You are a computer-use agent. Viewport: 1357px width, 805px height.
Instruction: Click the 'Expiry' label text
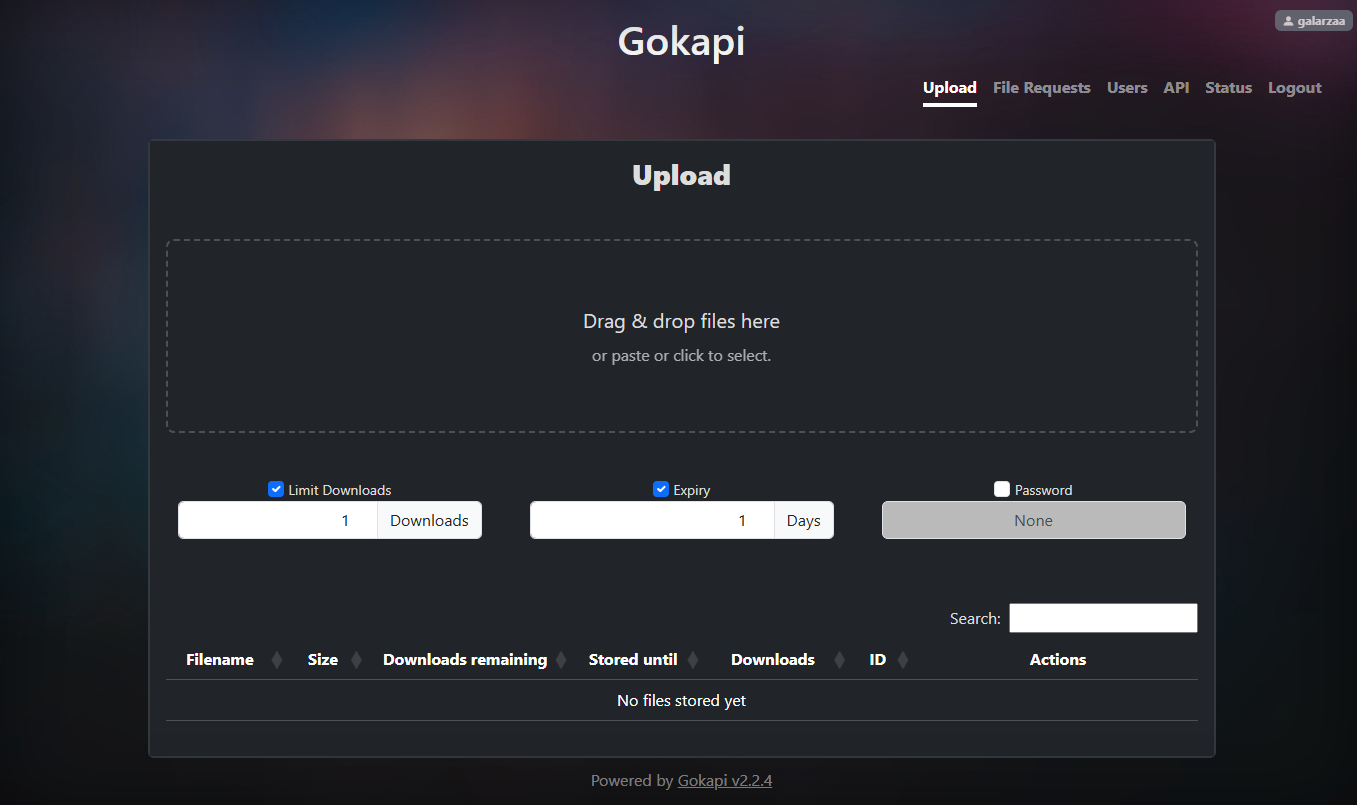click(692, 490)
